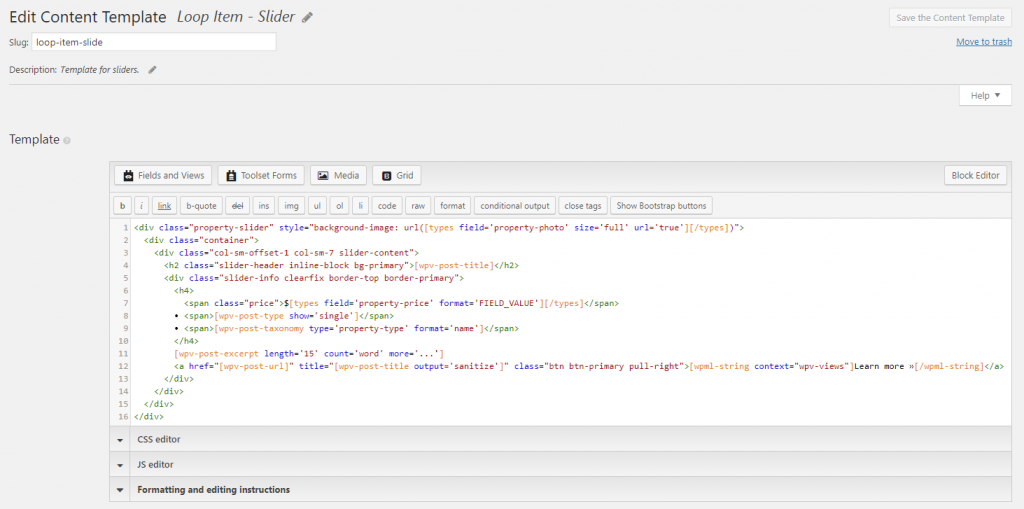Expand Formatting and editing instructions
The width and height of the screenshot is (1024, 509).
coord(560,489)
